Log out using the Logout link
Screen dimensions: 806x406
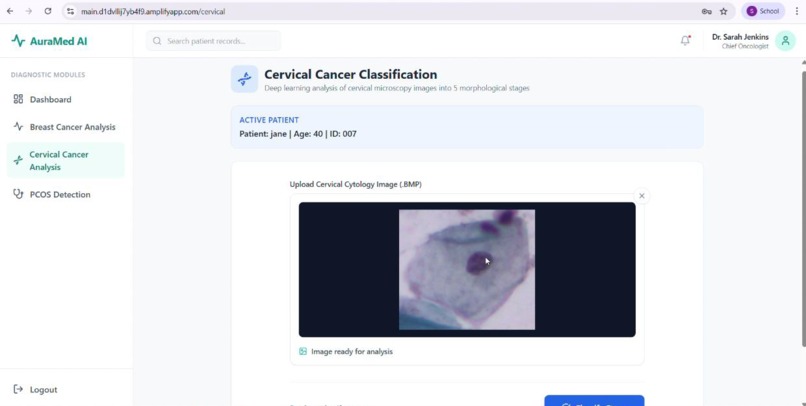pos(43,390)
